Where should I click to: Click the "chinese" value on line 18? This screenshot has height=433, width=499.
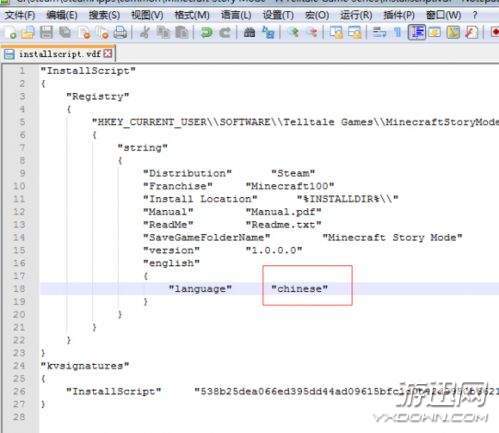300,289
